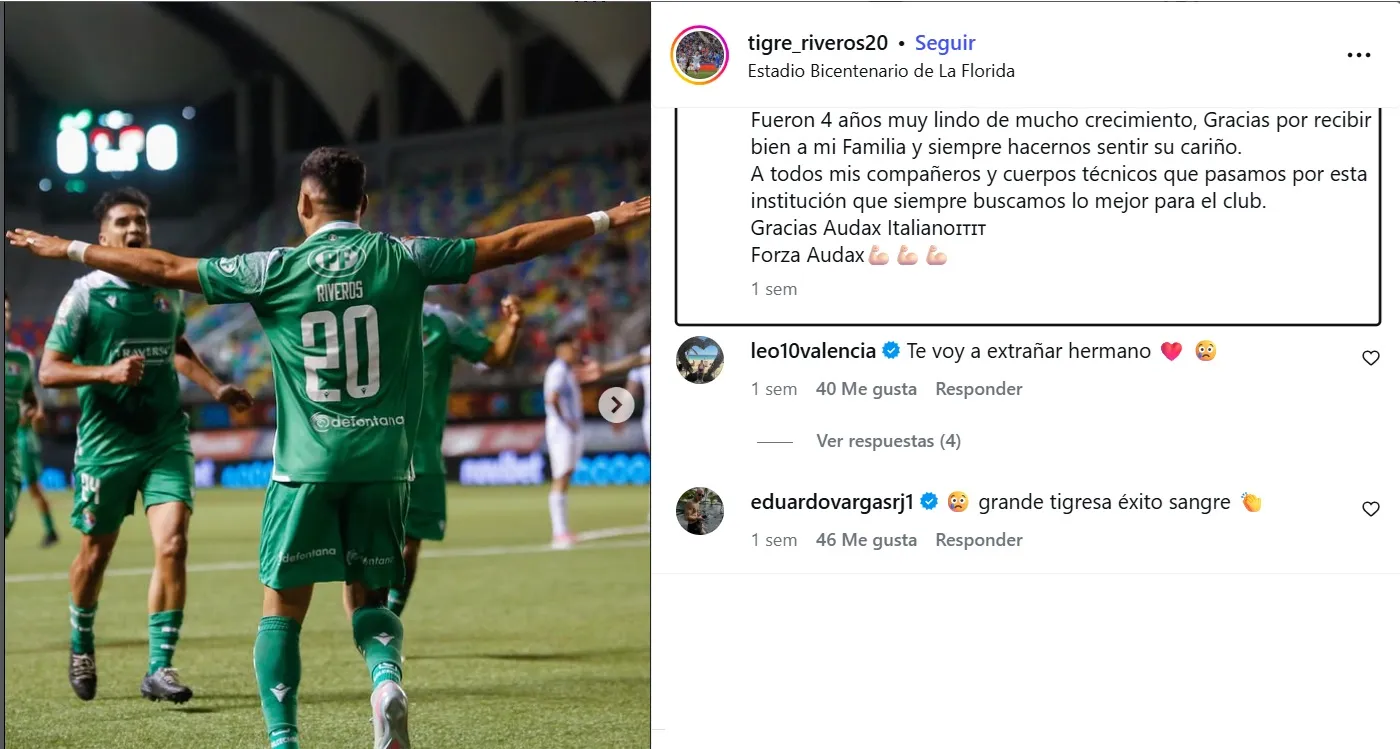Like eduardovargasrj1's comment with heart icon
Viewport: 1400px width, 749px height.
(1371, 509)
